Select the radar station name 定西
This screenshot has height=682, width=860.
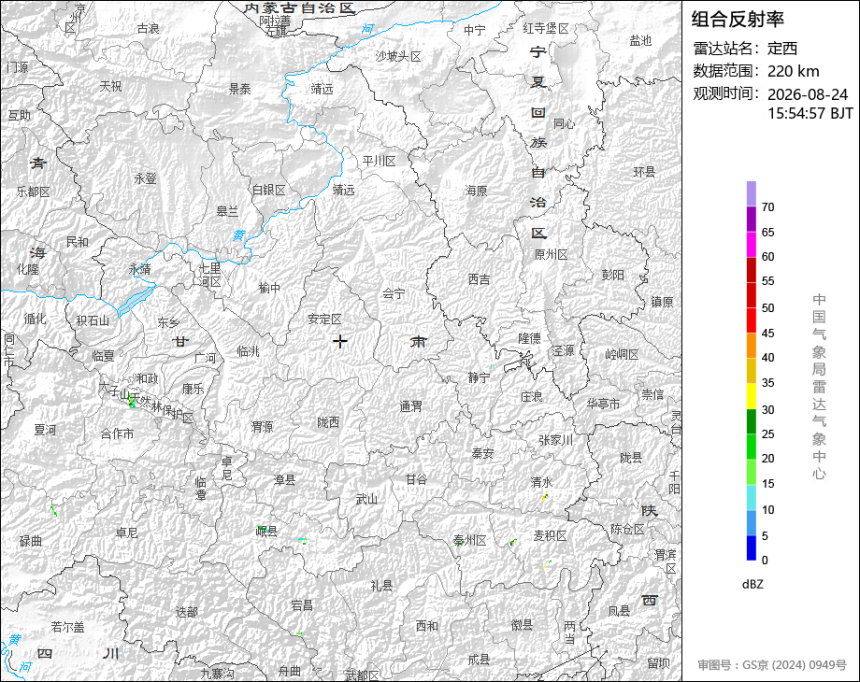point(782,48)
